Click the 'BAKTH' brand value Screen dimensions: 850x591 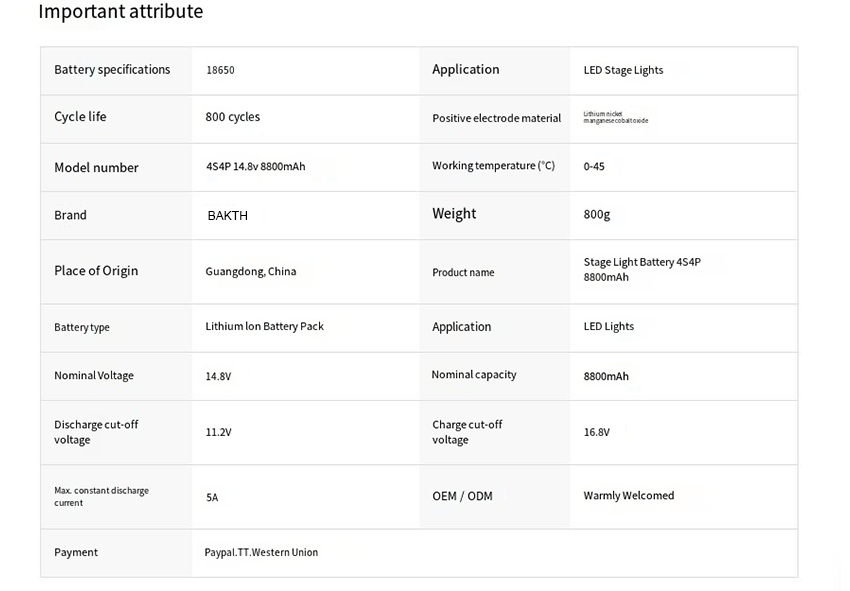227,216
